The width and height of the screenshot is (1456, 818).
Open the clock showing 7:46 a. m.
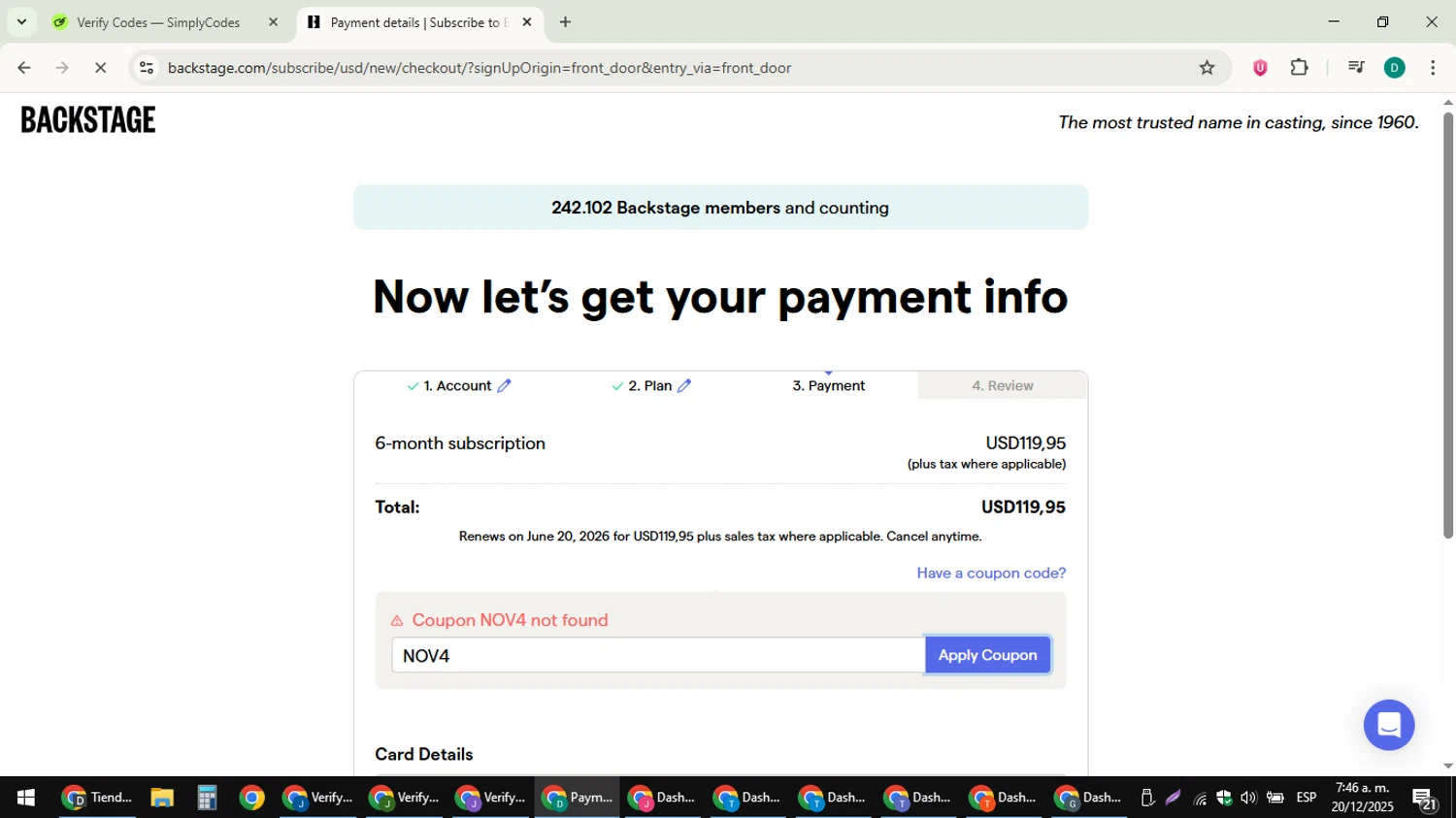click(x=1363, y=798)
